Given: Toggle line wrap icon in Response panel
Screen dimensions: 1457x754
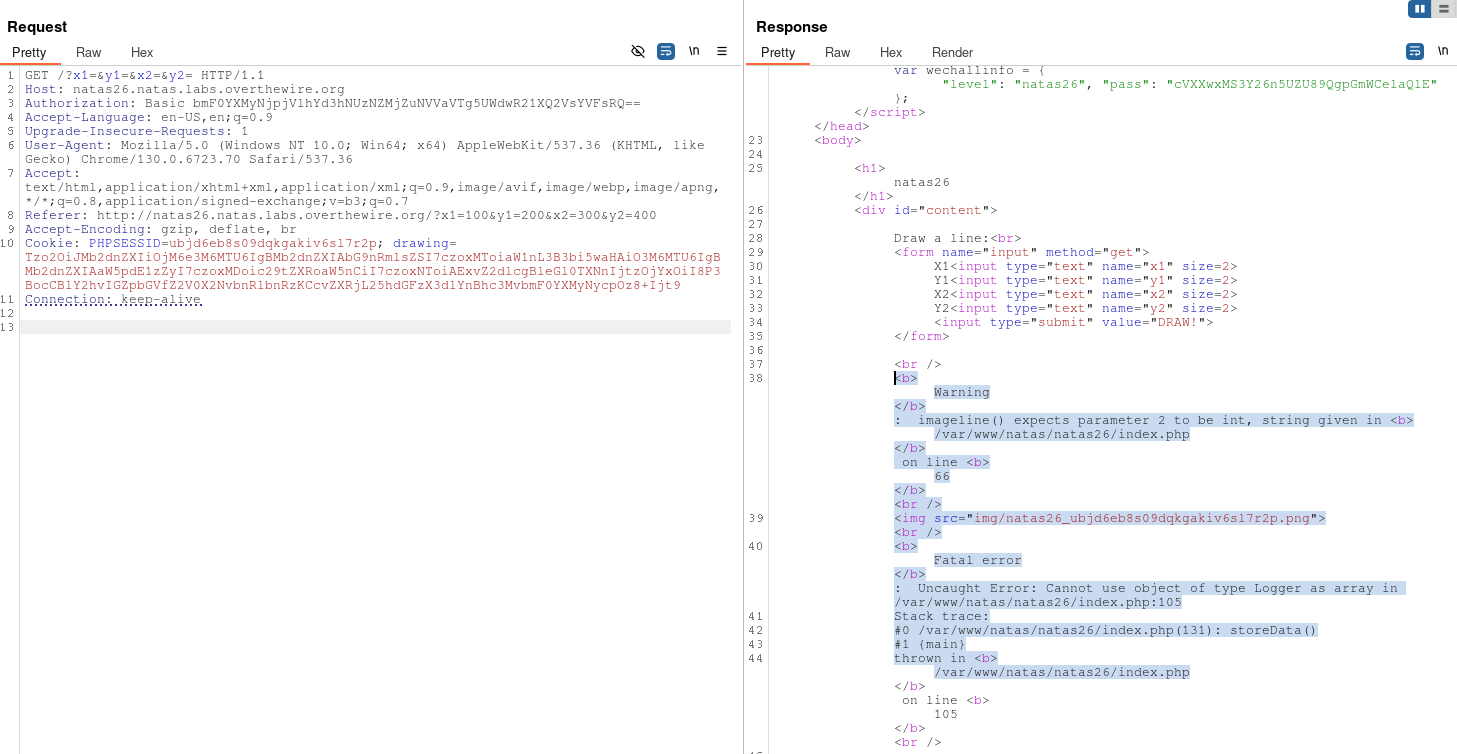Looking at the screenshot, I should 1415,51.
